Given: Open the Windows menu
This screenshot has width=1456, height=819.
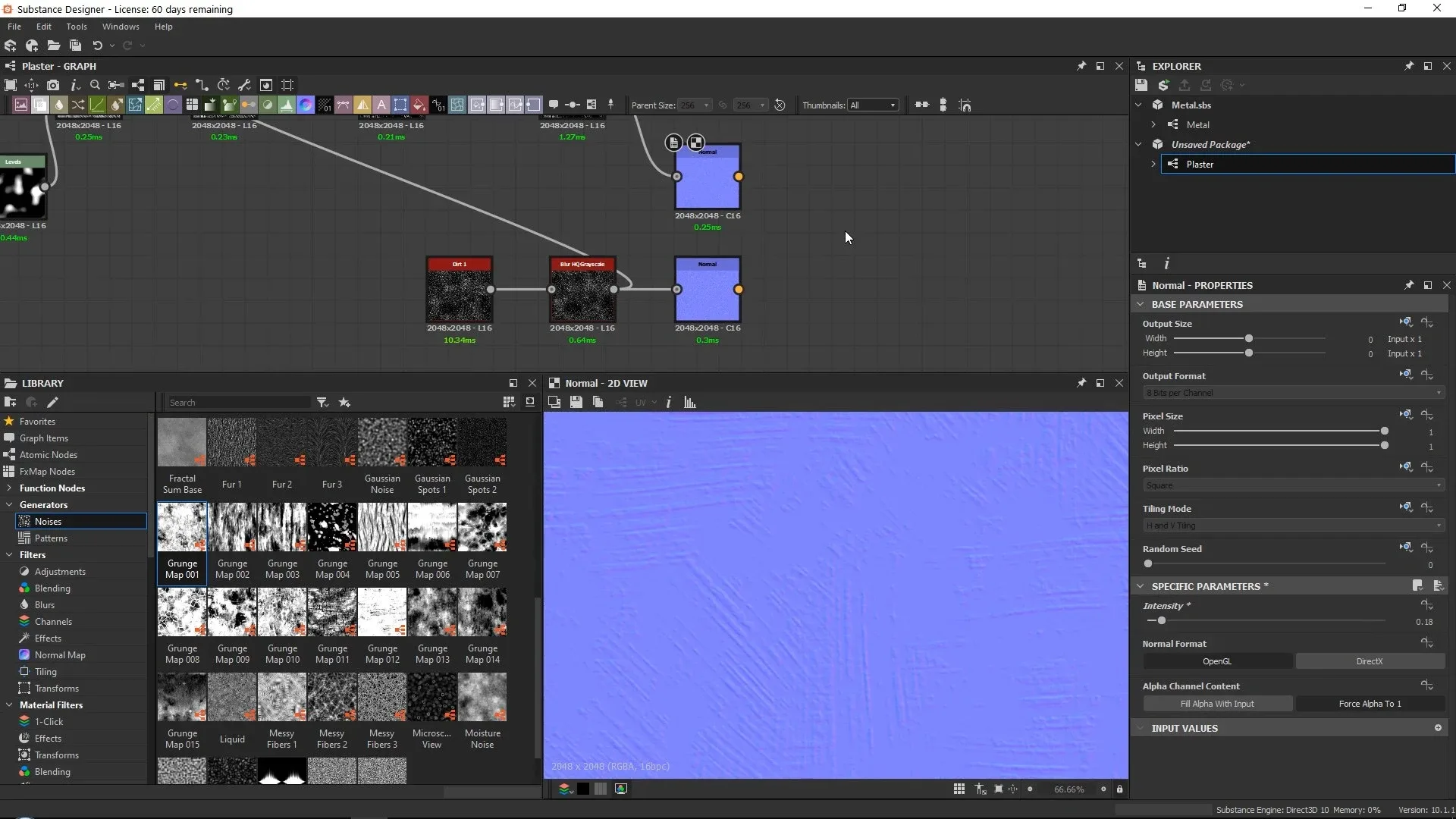Looking at the screenshot, I should [120, 26].
